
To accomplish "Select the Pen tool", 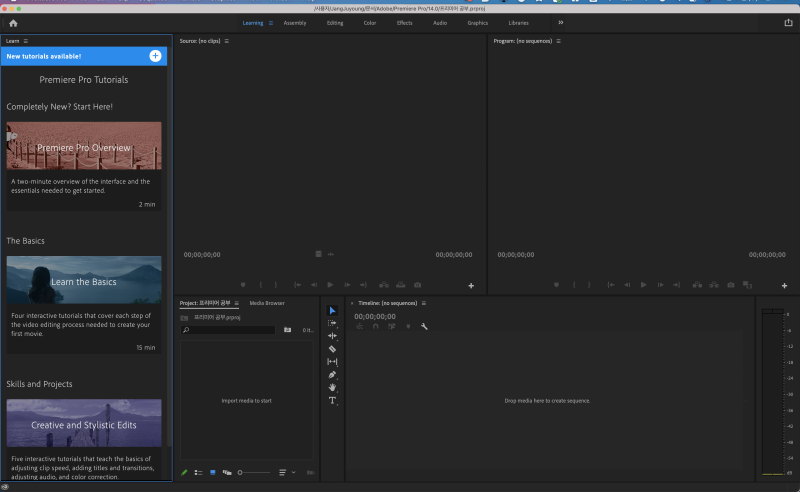I will click(332, 375).
